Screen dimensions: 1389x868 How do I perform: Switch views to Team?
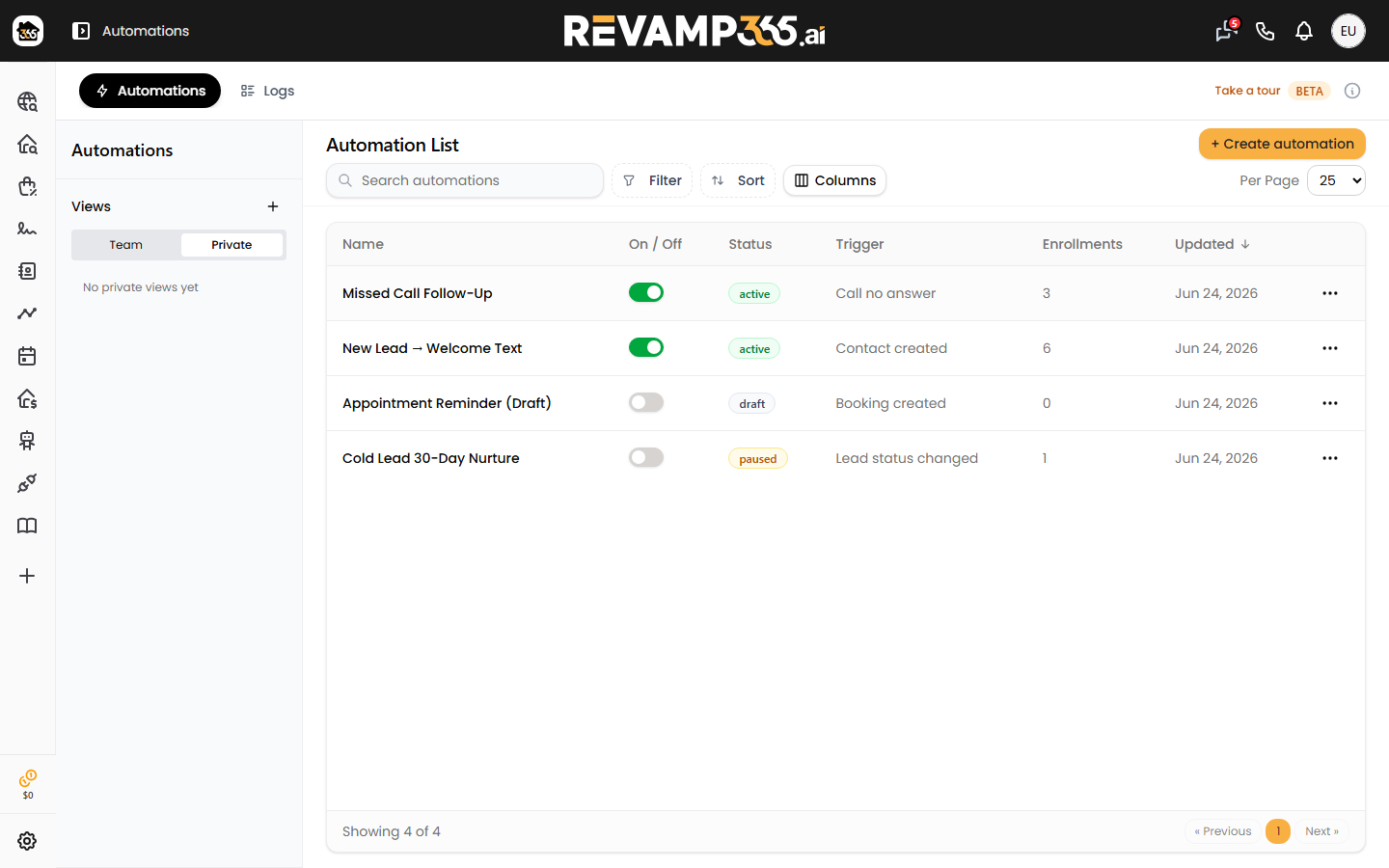(125, 245)
